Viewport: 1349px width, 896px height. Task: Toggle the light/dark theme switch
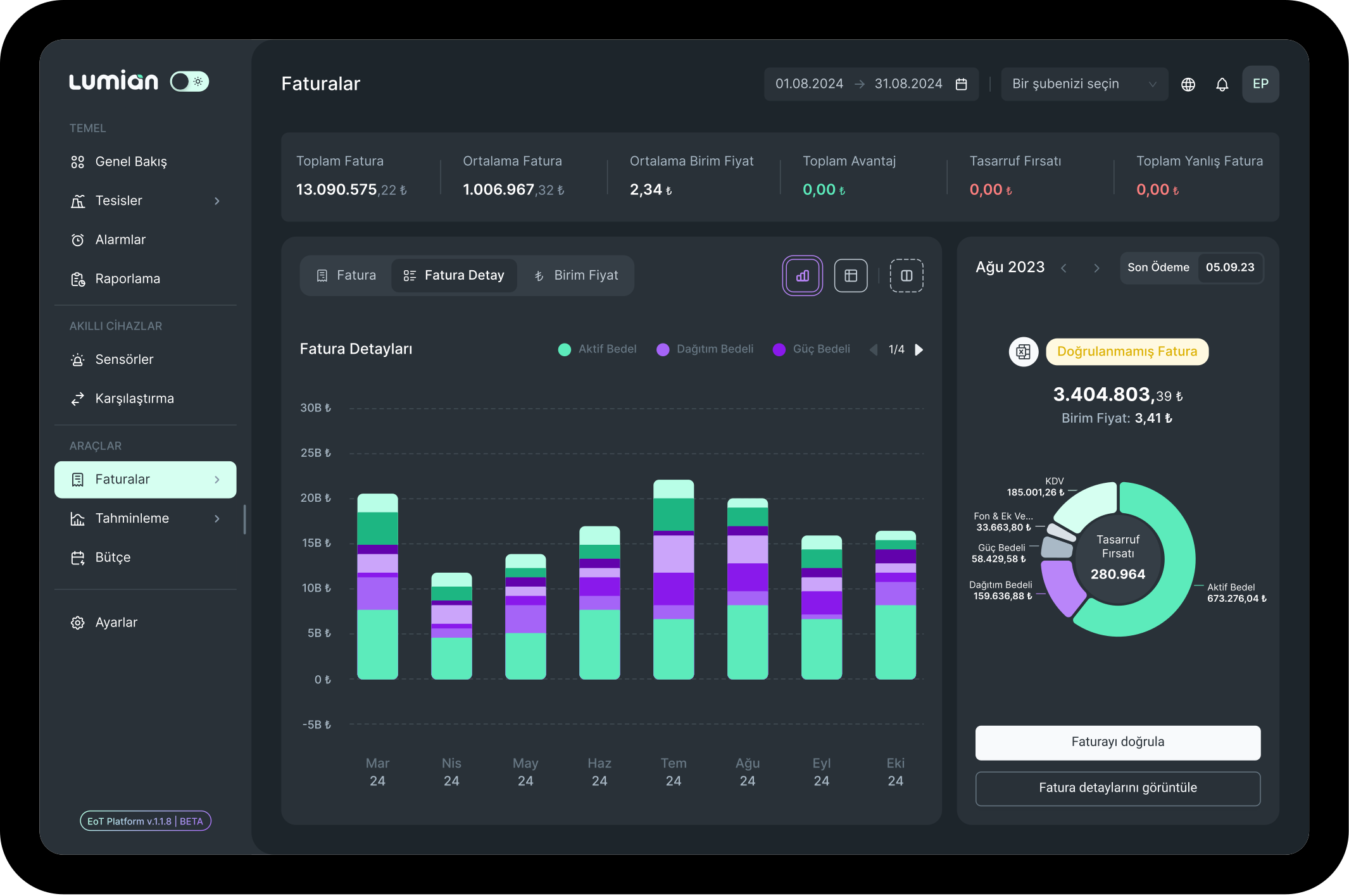point(189,82)
